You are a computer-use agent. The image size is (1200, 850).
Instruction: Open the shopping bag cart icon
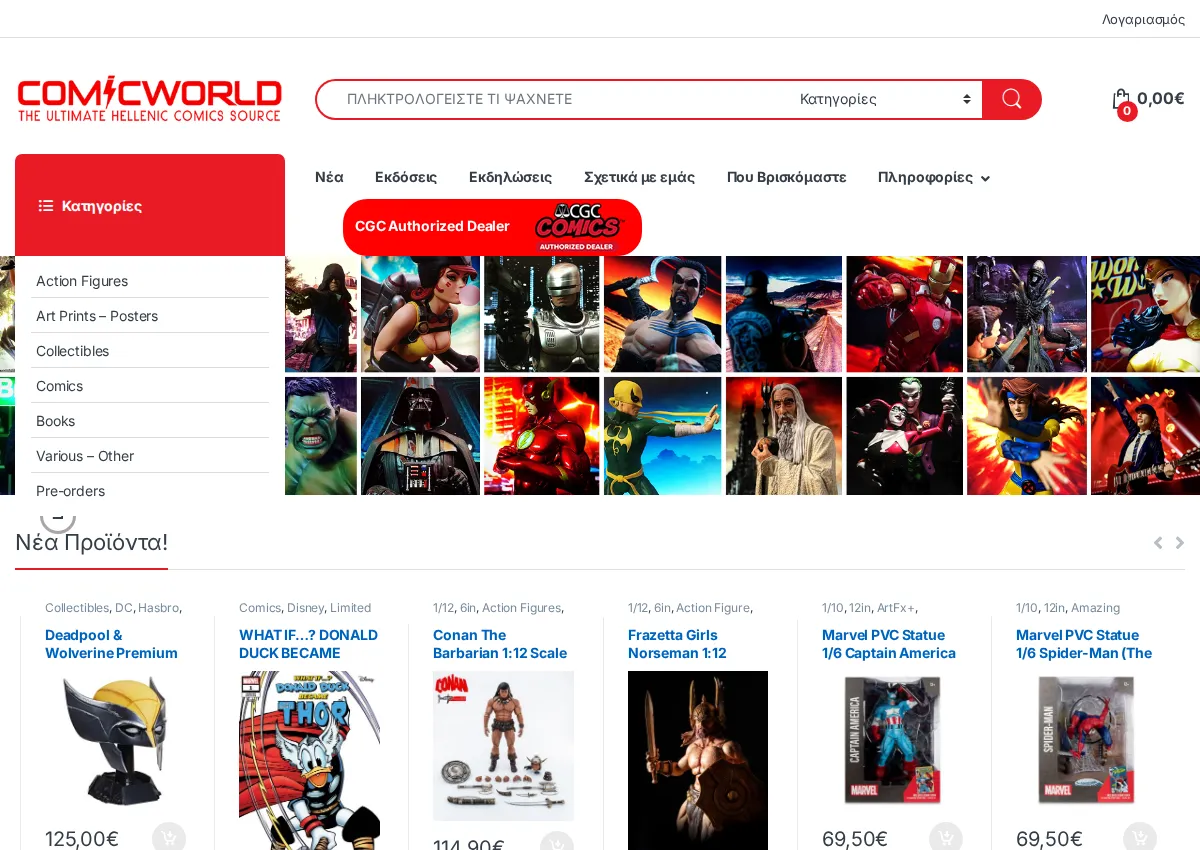click(1121, 99)
